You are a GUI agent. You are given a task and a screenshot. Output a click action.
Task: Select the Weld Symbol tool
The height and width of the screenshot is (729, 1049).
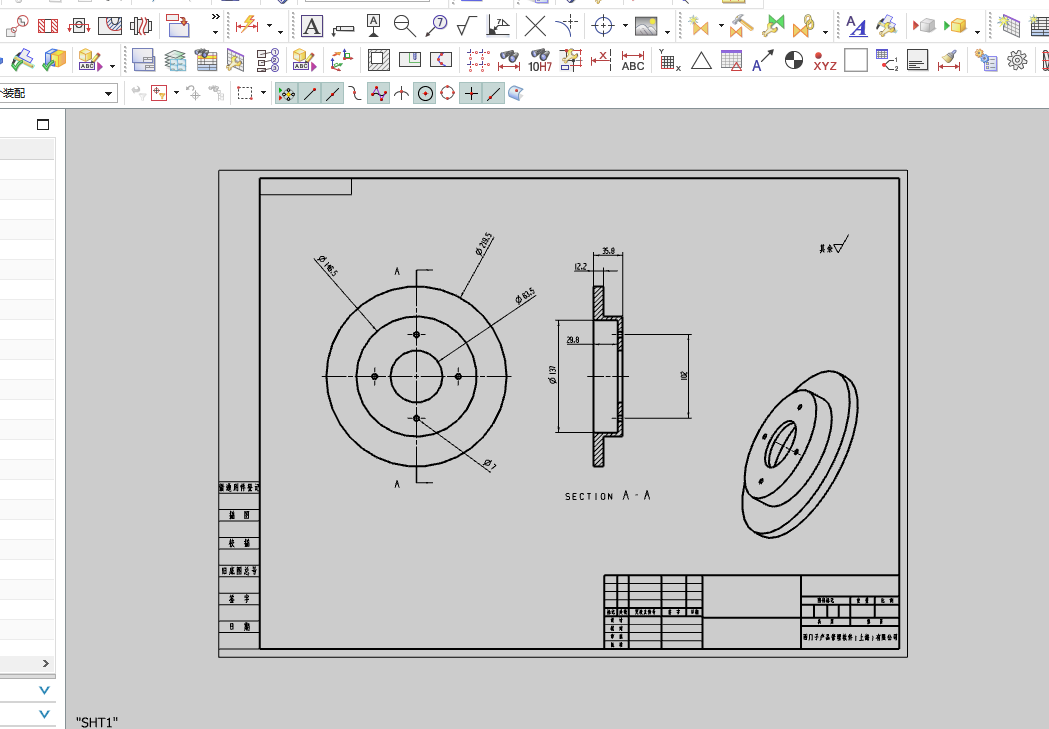pyautogui.click(x=498, y=26)
